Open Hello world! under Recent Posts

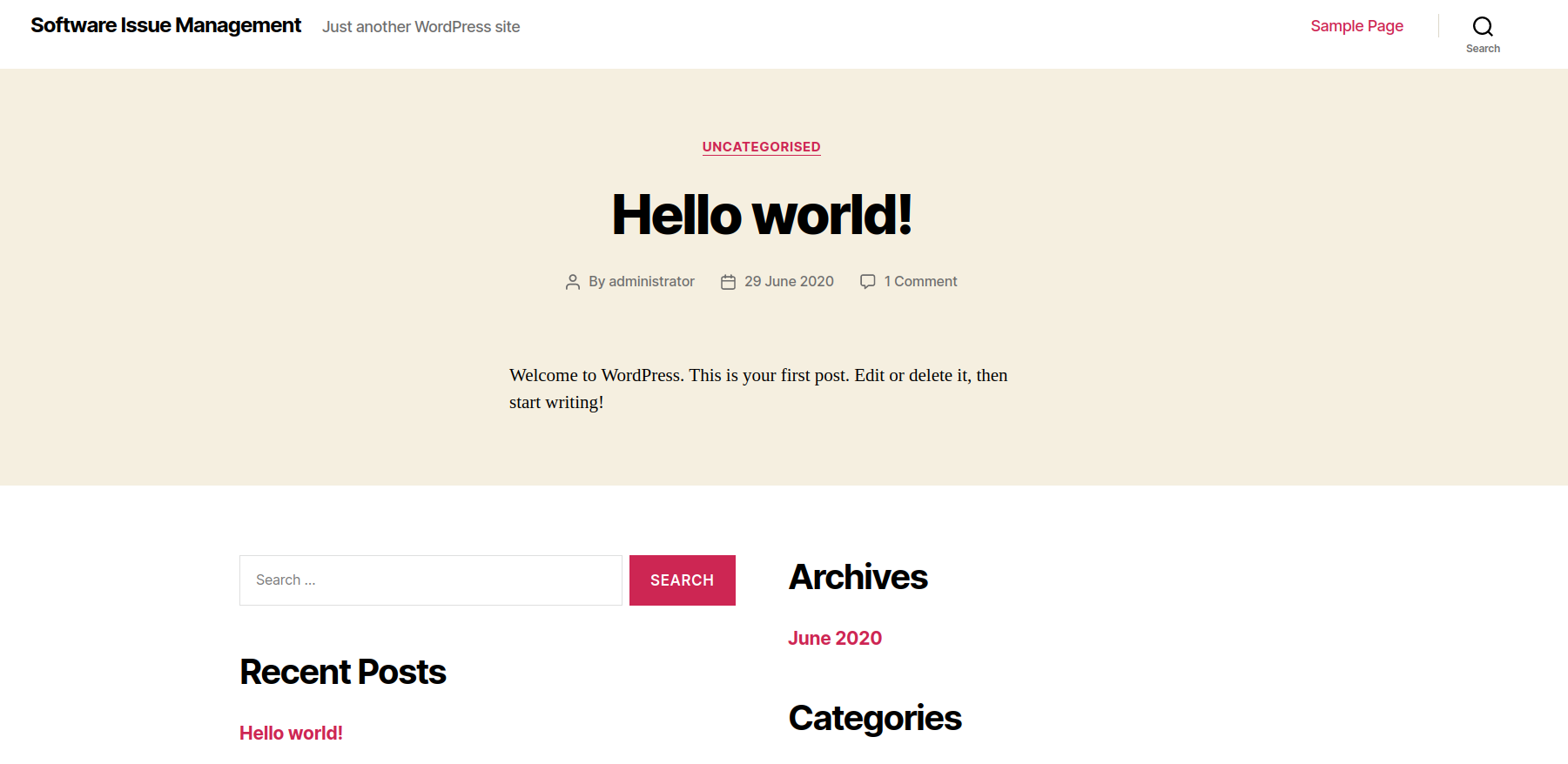tap(291, 733)
